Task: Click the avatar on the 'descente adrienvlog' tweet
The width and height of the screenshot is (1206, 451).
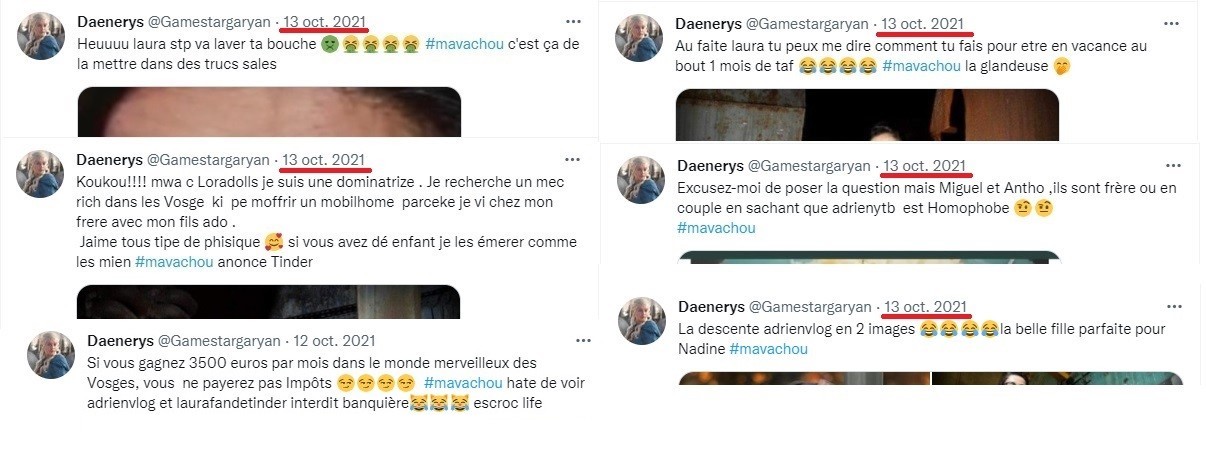Action: (641, 321)
